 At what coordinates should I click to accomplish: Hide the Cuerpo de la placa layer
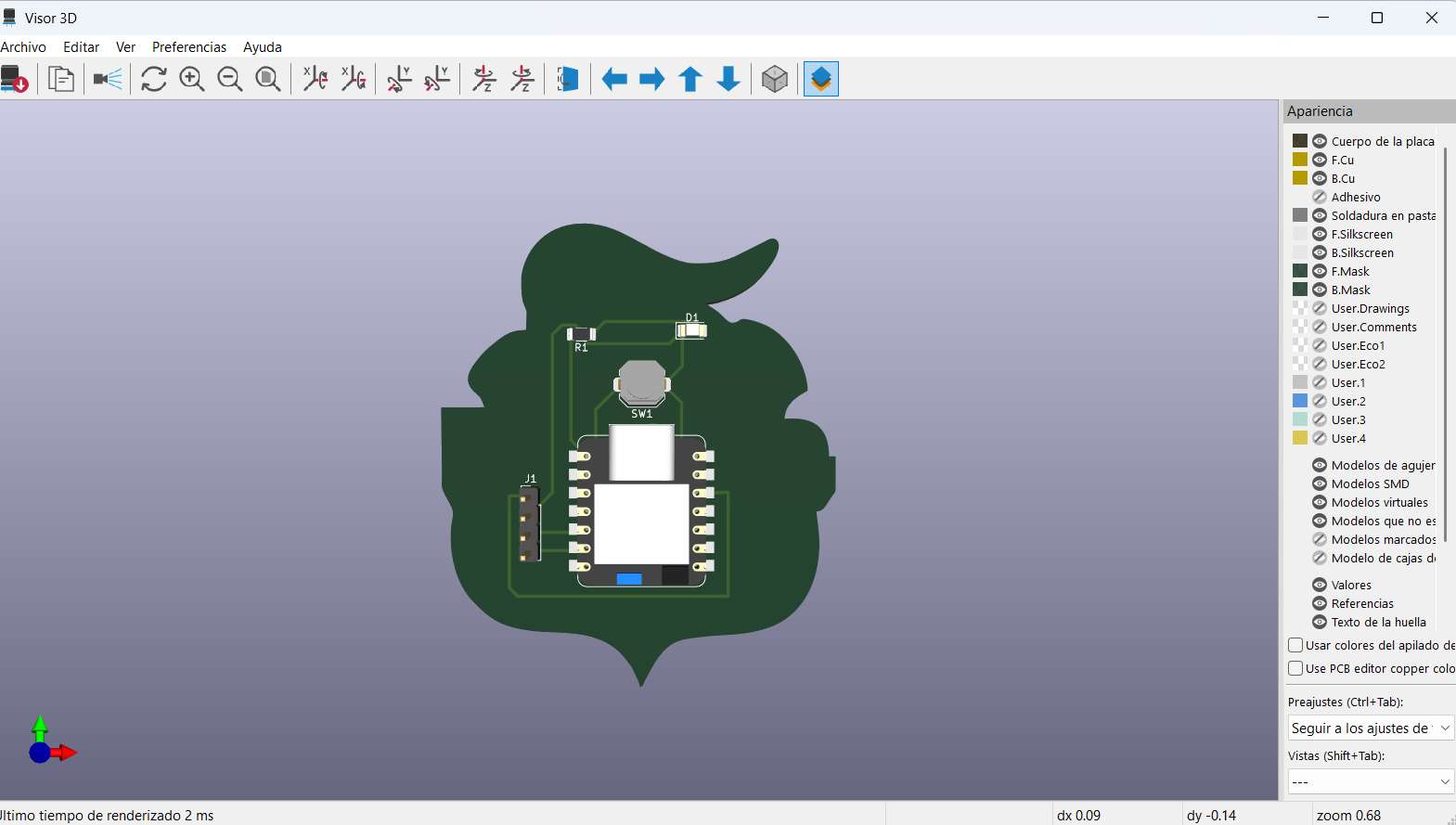1320,141
